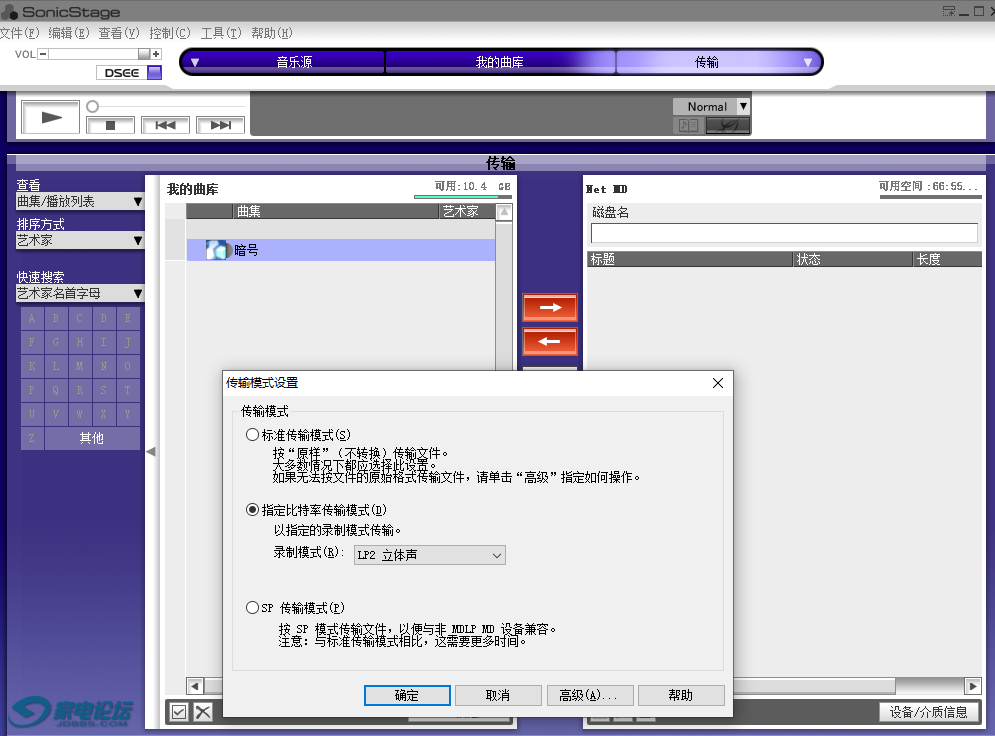Viewport: 995px width, 736px height.
Task: Skip to previous track icon
Action: (163, 124)
